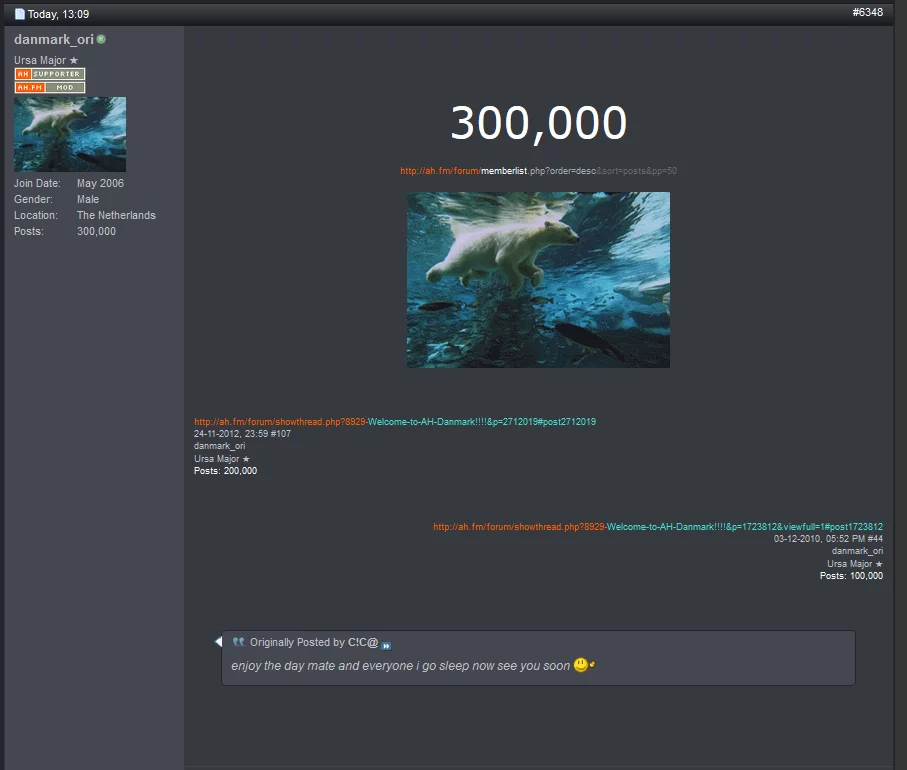
Task: Click the view-post arrow icon after C!C@
Action: coord(386,645)
